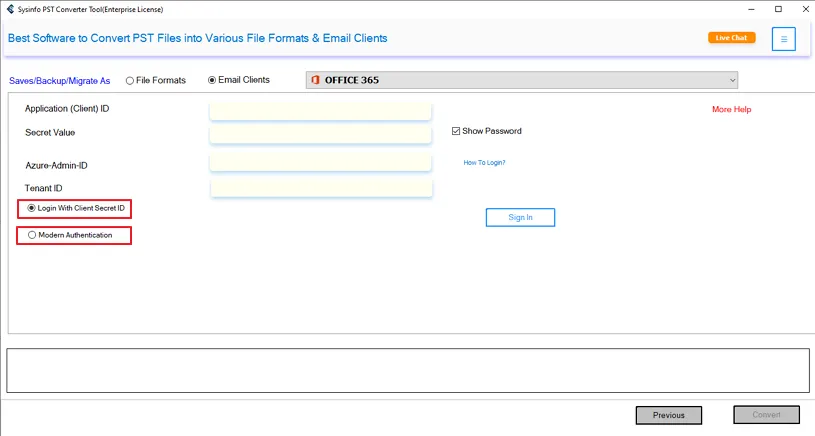This screenshot has width=815, height=436.
Task: Maximize the PST Converter window
Action: pos(778,9)
